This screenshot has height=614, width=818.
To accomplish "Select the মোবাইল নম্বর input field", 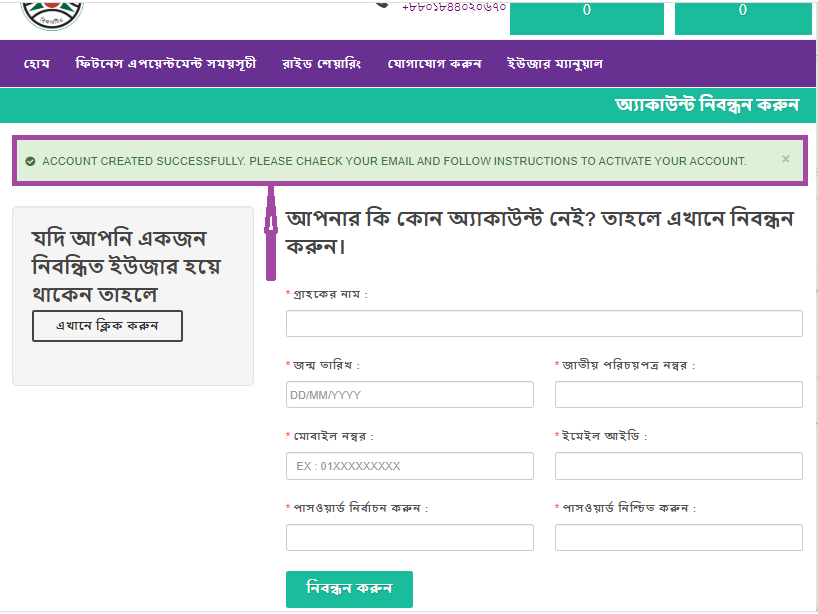I will [x=410, y=466].
